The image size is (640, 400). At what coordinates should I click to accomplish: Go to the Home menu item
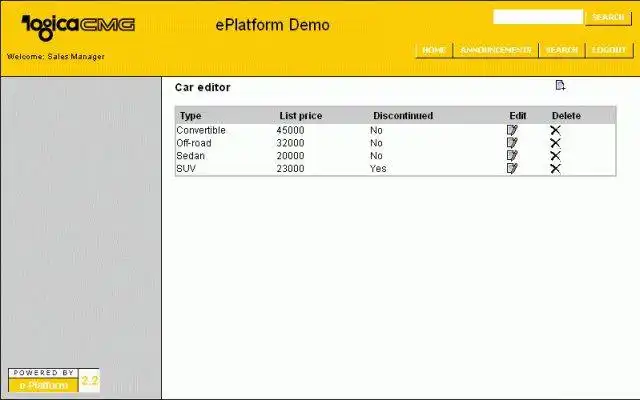coord(434,50)
